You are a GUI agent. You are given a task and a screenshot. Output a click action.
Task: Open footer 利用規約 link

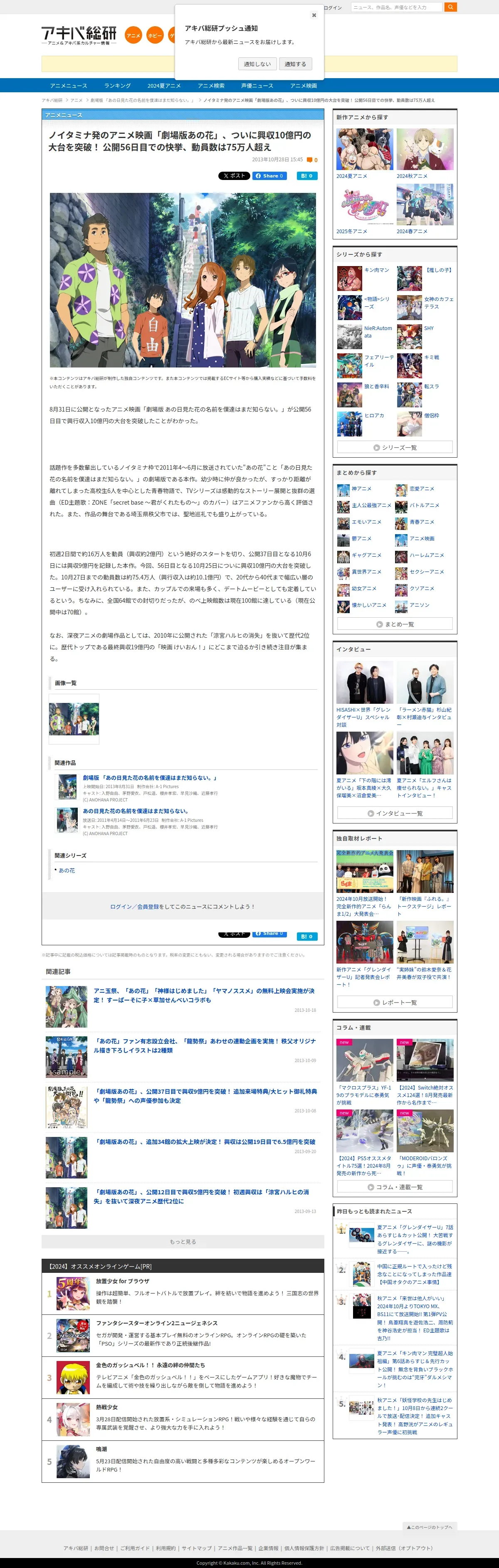[x=166, y=1548]
